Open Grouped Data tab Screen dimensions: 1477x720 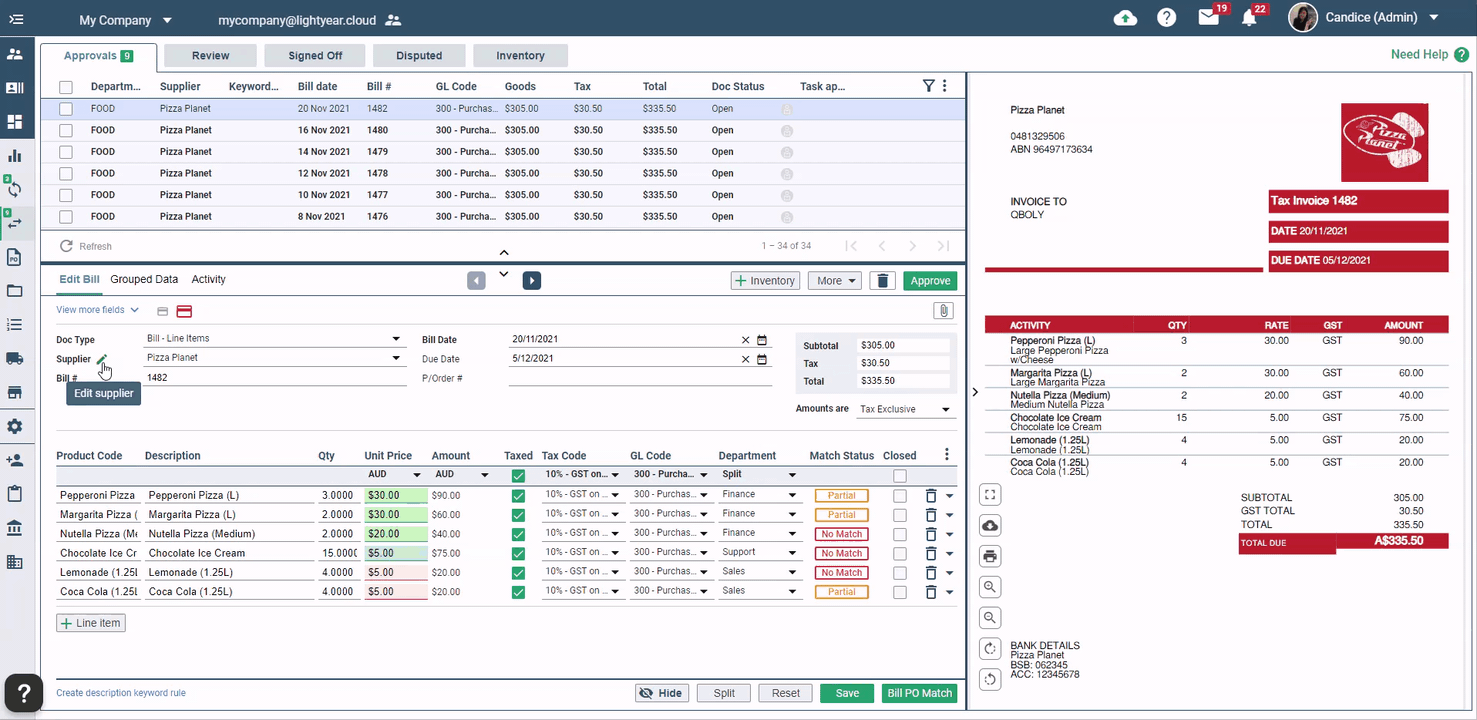(144, 279)
